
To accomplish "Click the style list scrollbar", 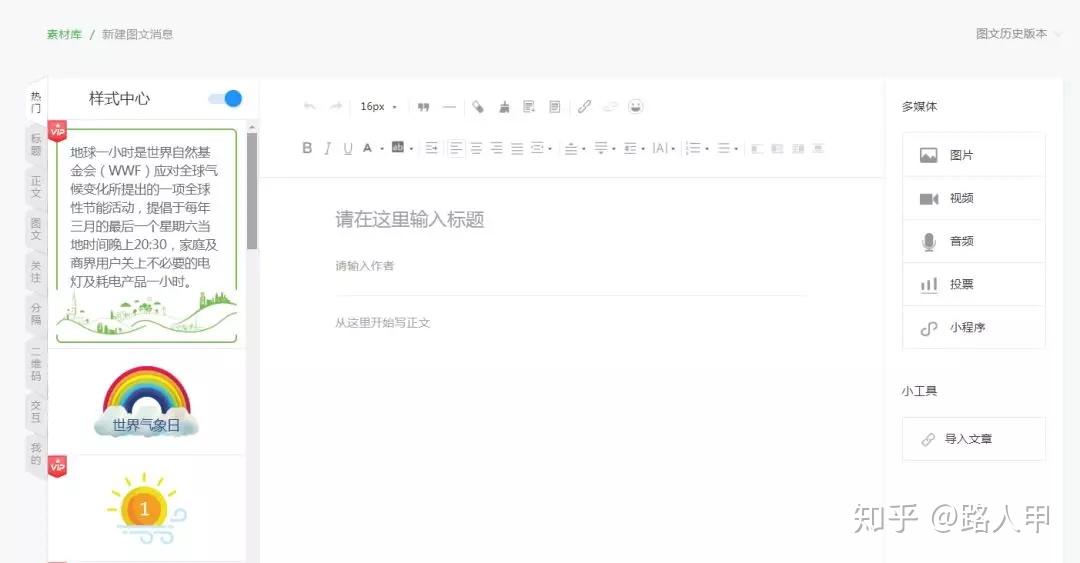I will [x=252, y=192].
